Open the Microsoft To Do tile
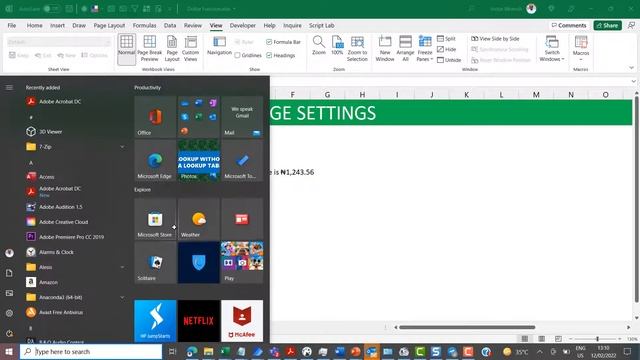 [242, 160]
